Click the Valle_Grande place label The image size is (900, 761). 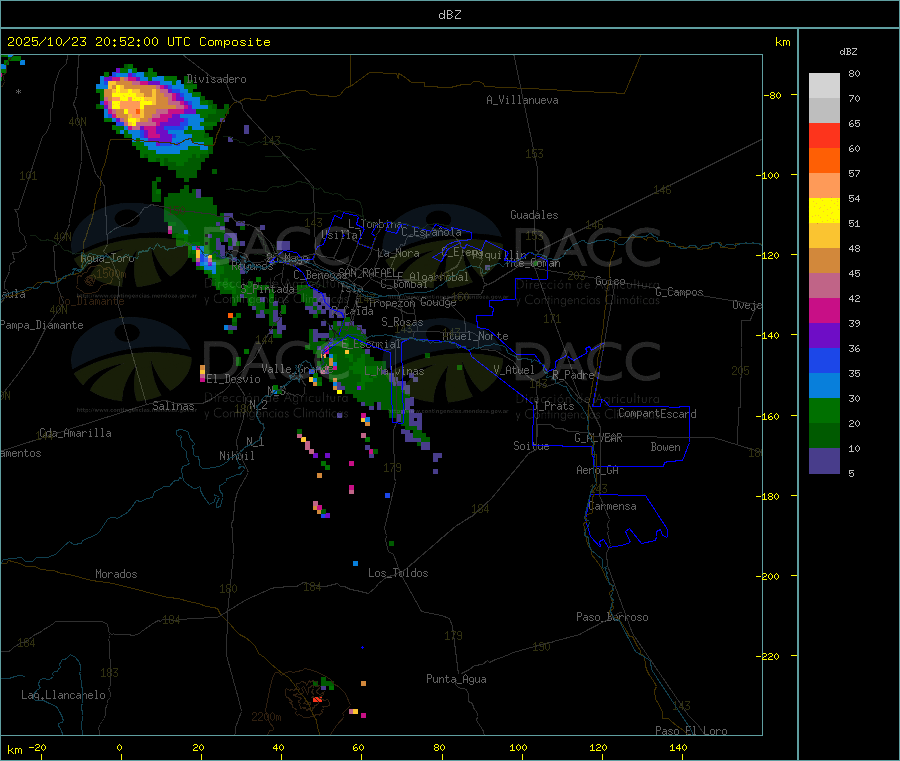pos(297,369)
